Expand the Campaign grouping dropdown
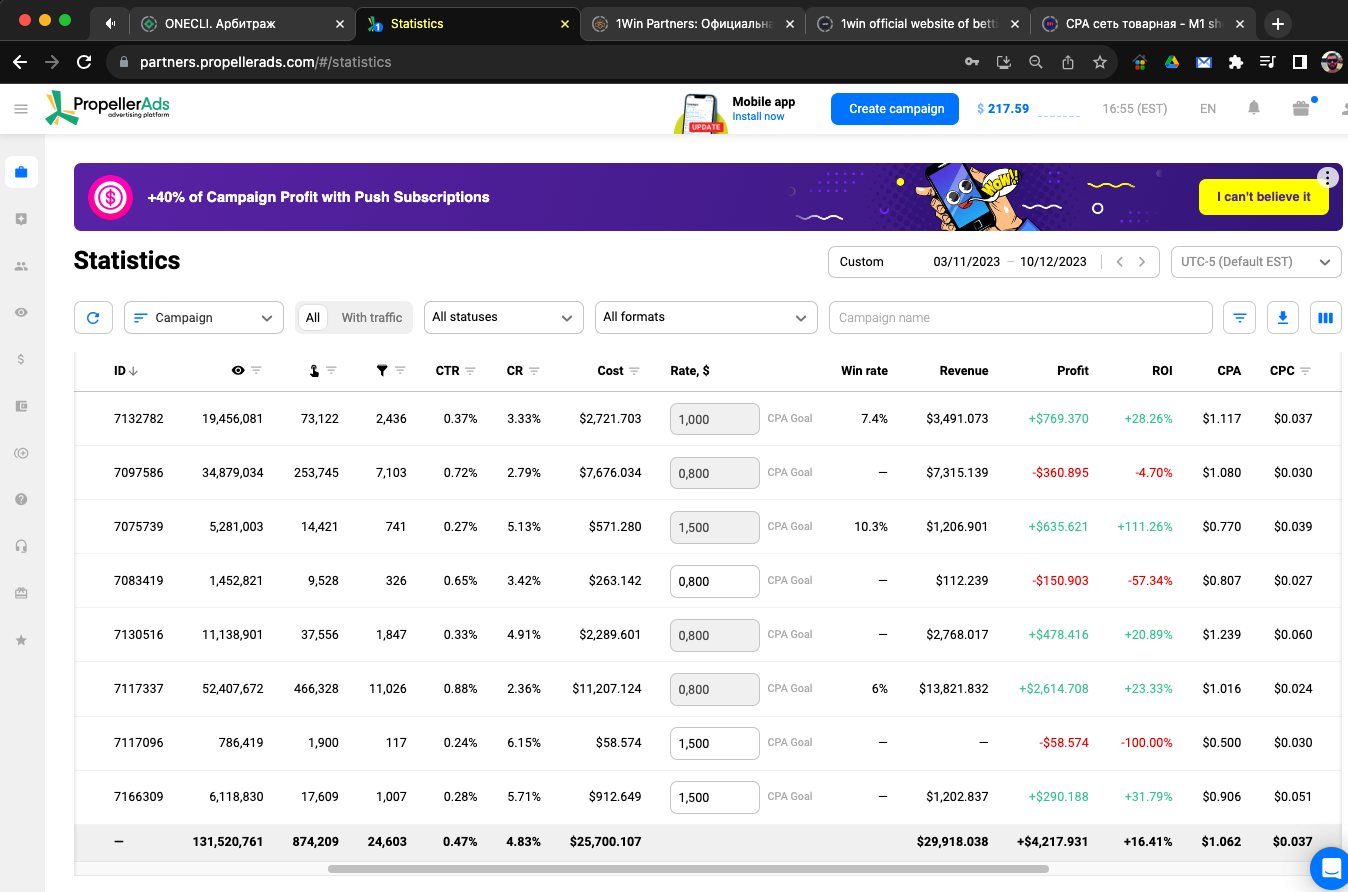 click(204, 318)
